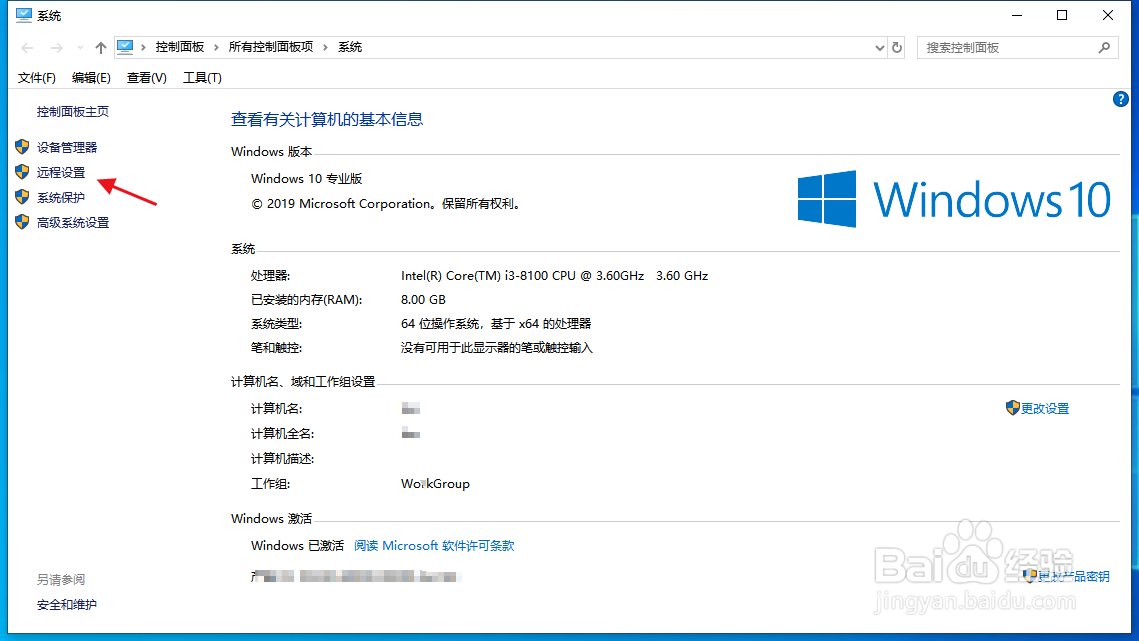Open the help question mark icon
Screen dimensions: 1139x641
coord(1120,99)
